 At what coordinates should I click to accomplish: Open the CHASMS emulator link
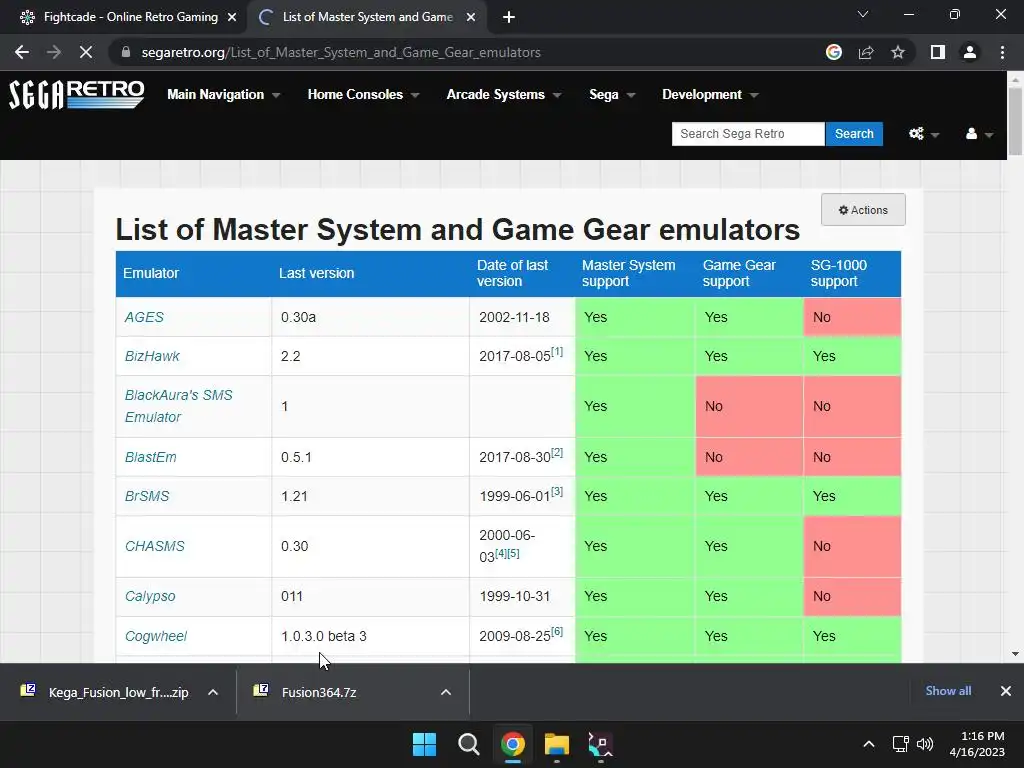click(154, 546)
